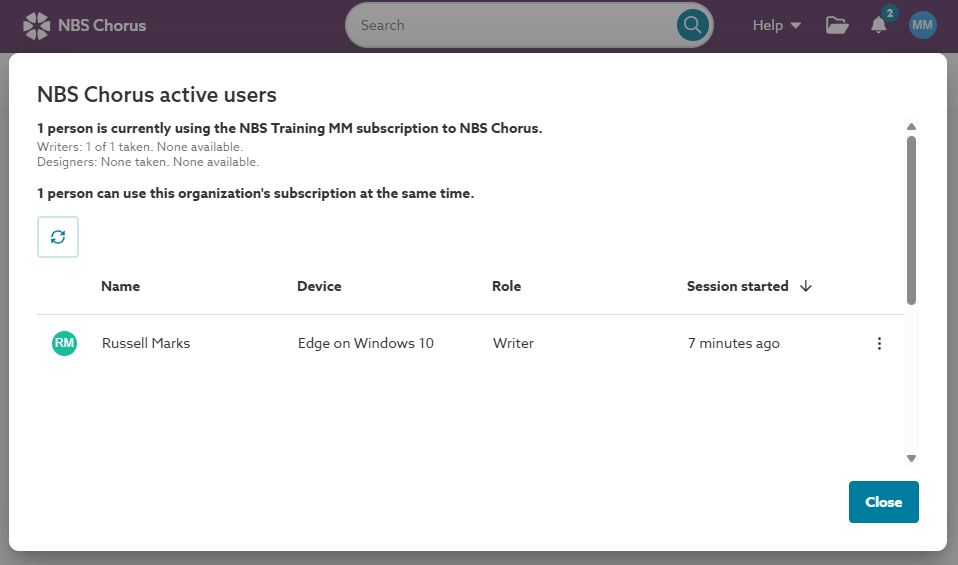This screenshot has height=565, width=958.
Task: Click Session started column header
Action: coord(737,286)
